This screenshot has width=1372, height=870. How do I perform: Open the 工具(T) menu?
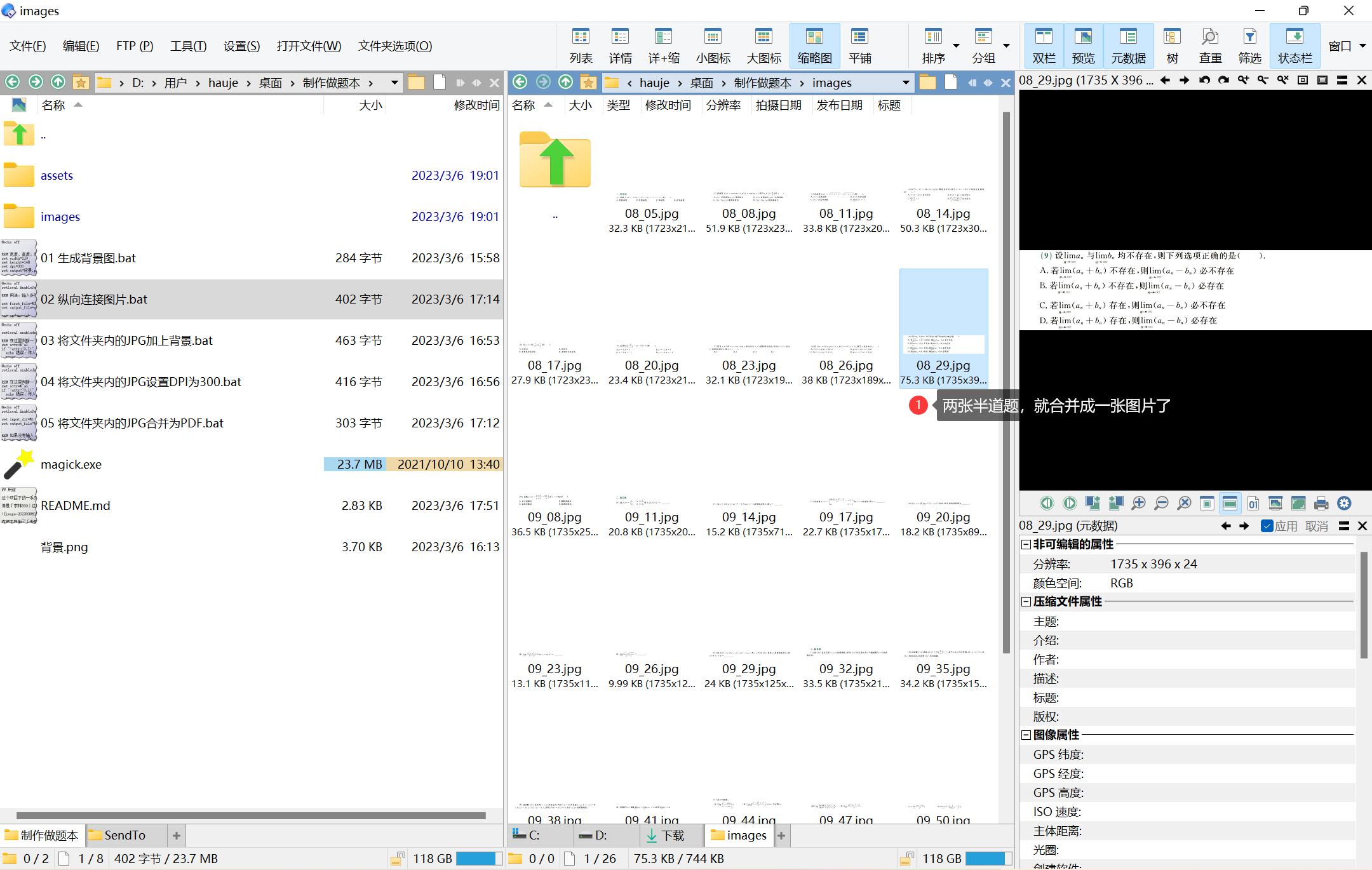coord(188,46)
